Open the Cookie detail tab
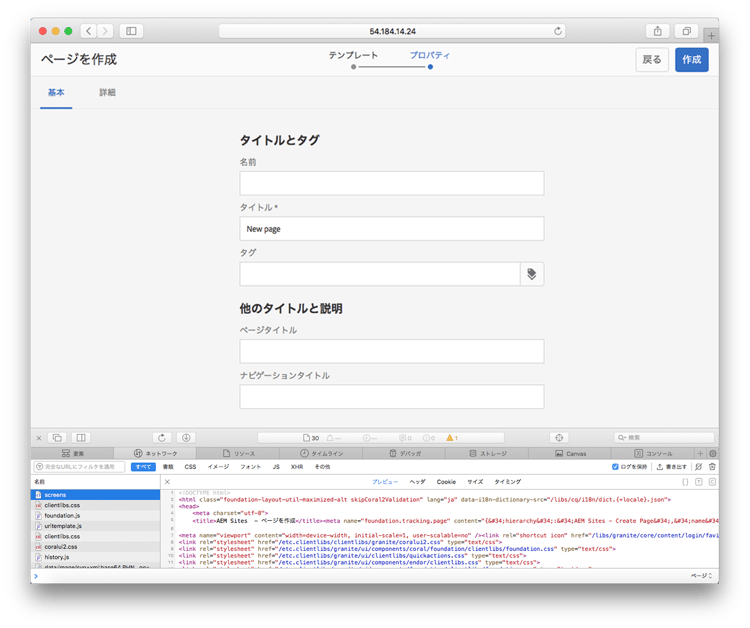This screenshot has height=628, width=750. [x=446, y=482]
